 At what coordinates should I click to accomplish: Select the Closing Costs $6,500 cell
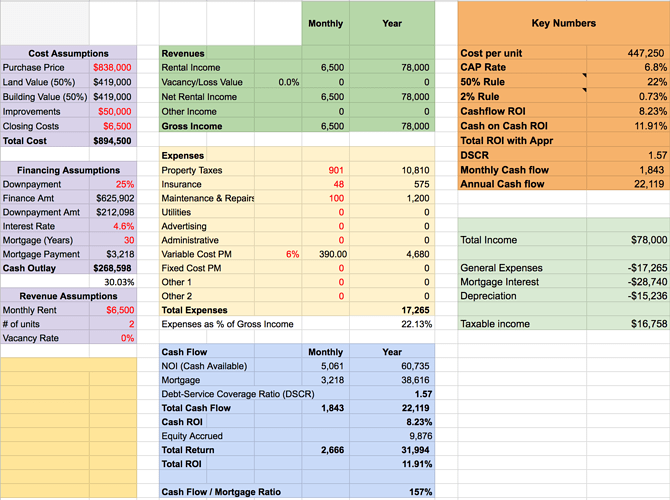click(x=112, y=126)
